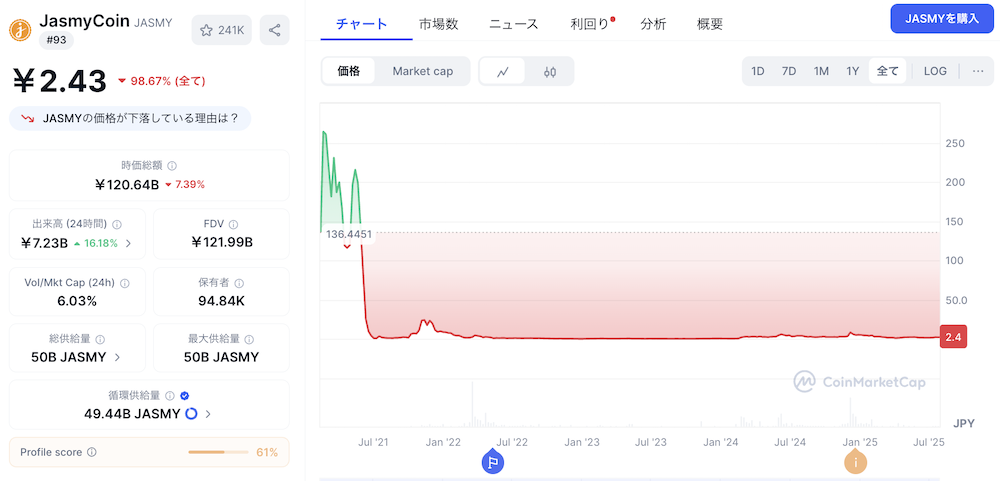Click the Profile score progress bar

pos(218,452)
